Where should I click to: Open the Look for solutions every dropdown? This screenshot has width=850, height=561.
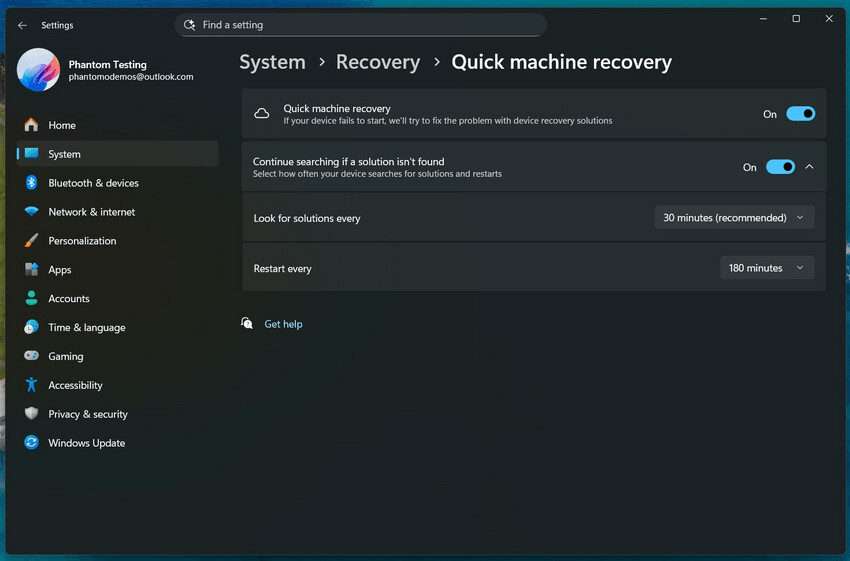(734, 218)
